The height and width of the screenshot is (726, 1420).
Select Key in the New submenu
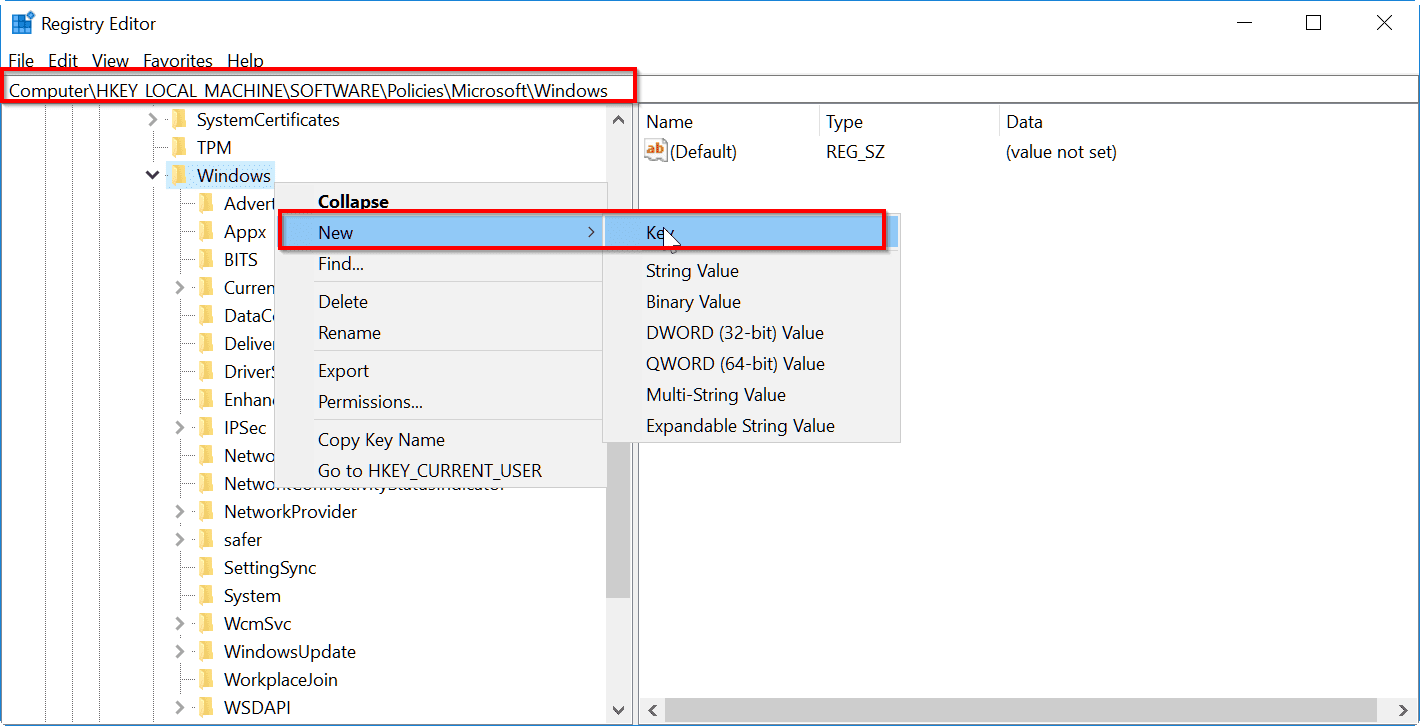[x=751, y=233]
